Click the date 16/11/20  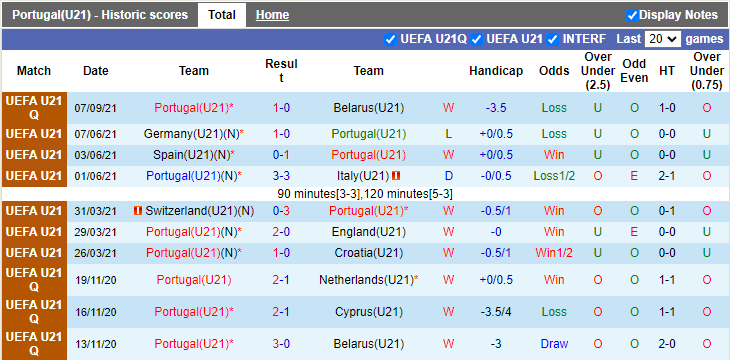coord(95,312)
